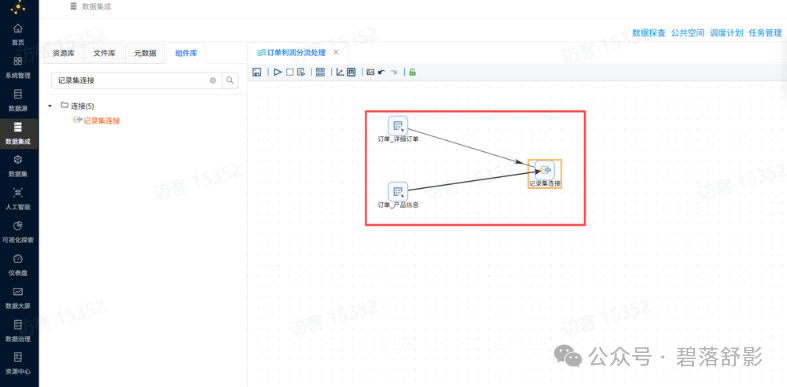
Task: Go to 首页 in the sidebar
Action: (18, 35)
